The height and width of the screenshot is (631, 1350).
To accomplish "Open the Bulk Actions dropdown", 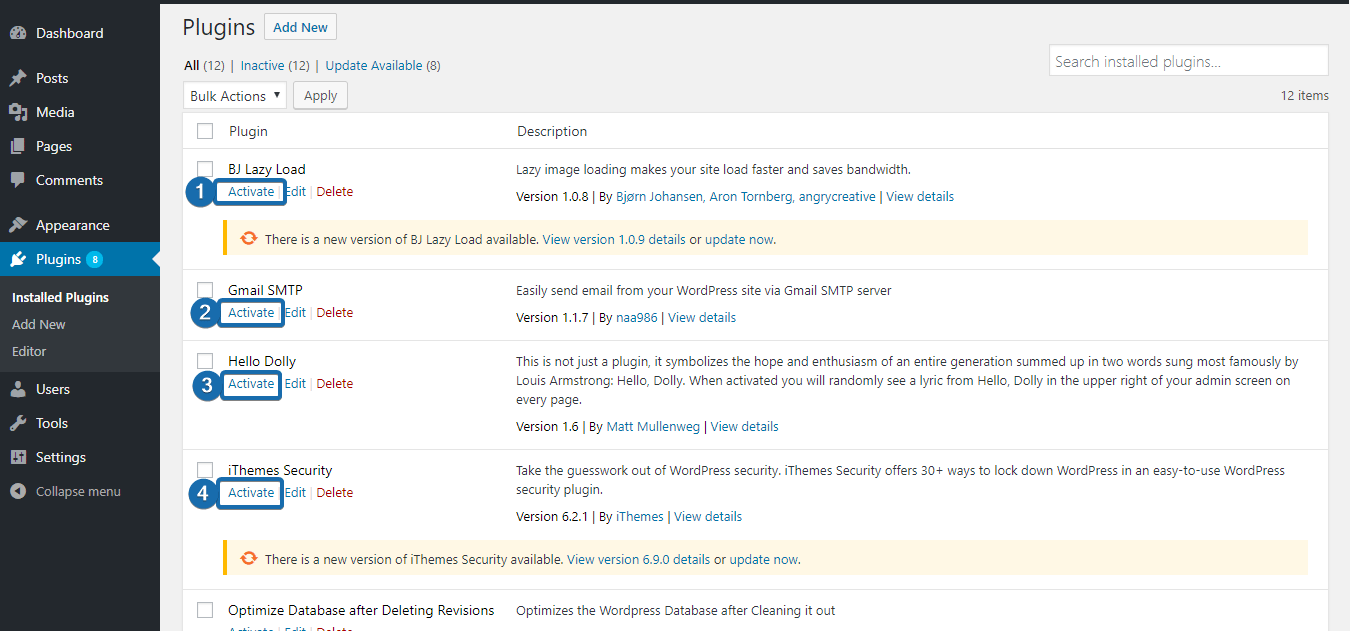I will 235,96.
